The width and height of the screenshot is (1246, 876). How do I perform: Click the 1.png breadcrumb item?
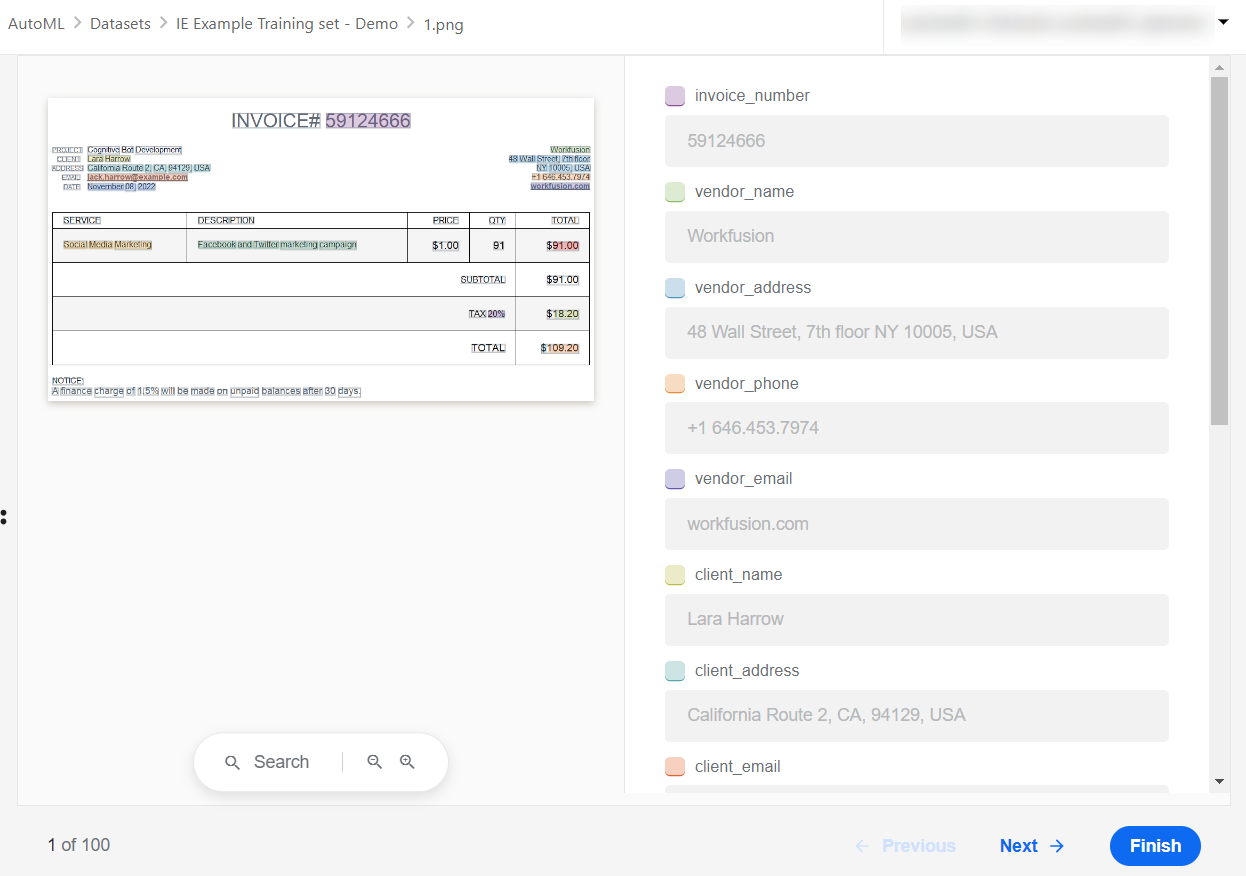[x=443, y=24]
